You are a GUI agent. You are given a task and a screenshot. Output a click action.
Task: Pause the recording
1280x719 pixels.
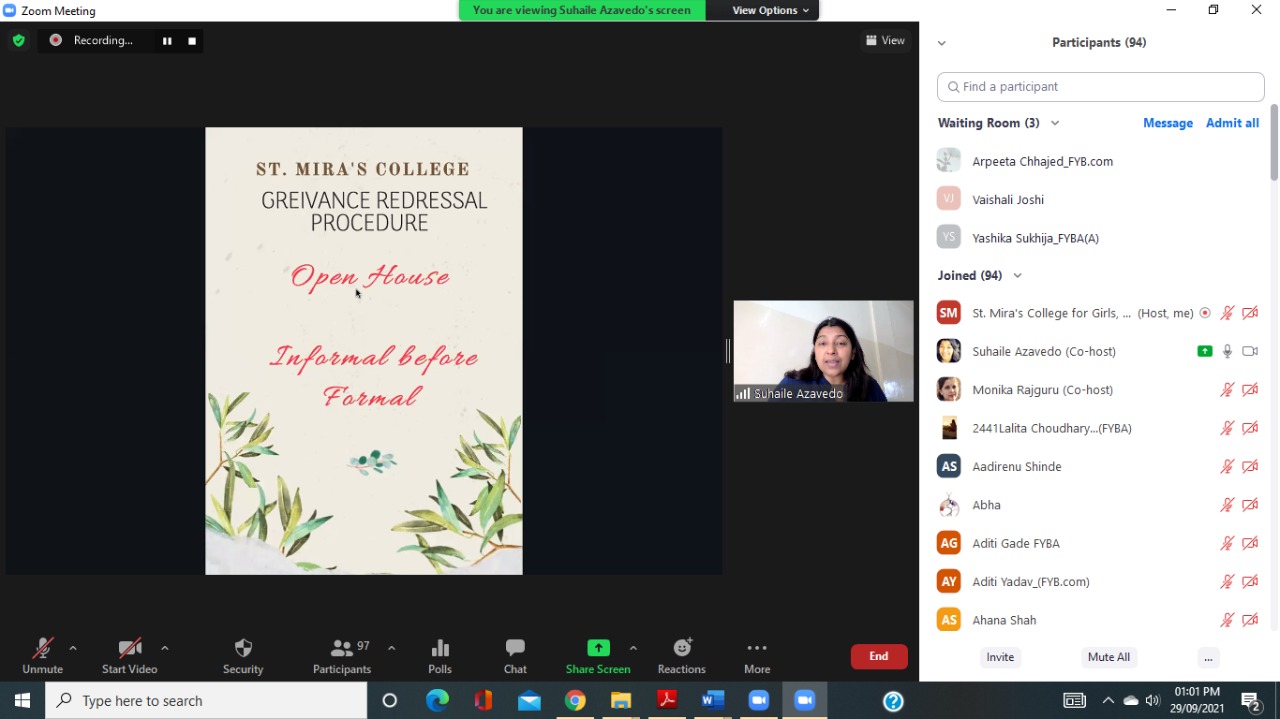(167, 41)
